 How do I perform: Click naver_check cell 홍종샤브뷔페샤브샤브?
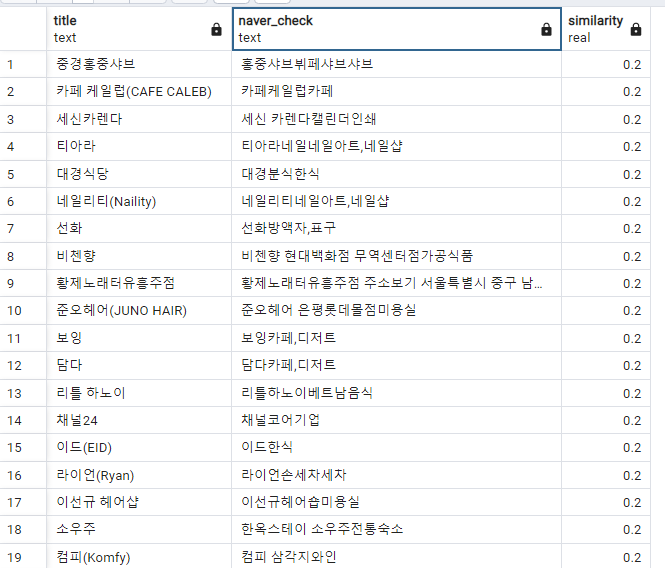pyautogui.click(x=397, y=64)
